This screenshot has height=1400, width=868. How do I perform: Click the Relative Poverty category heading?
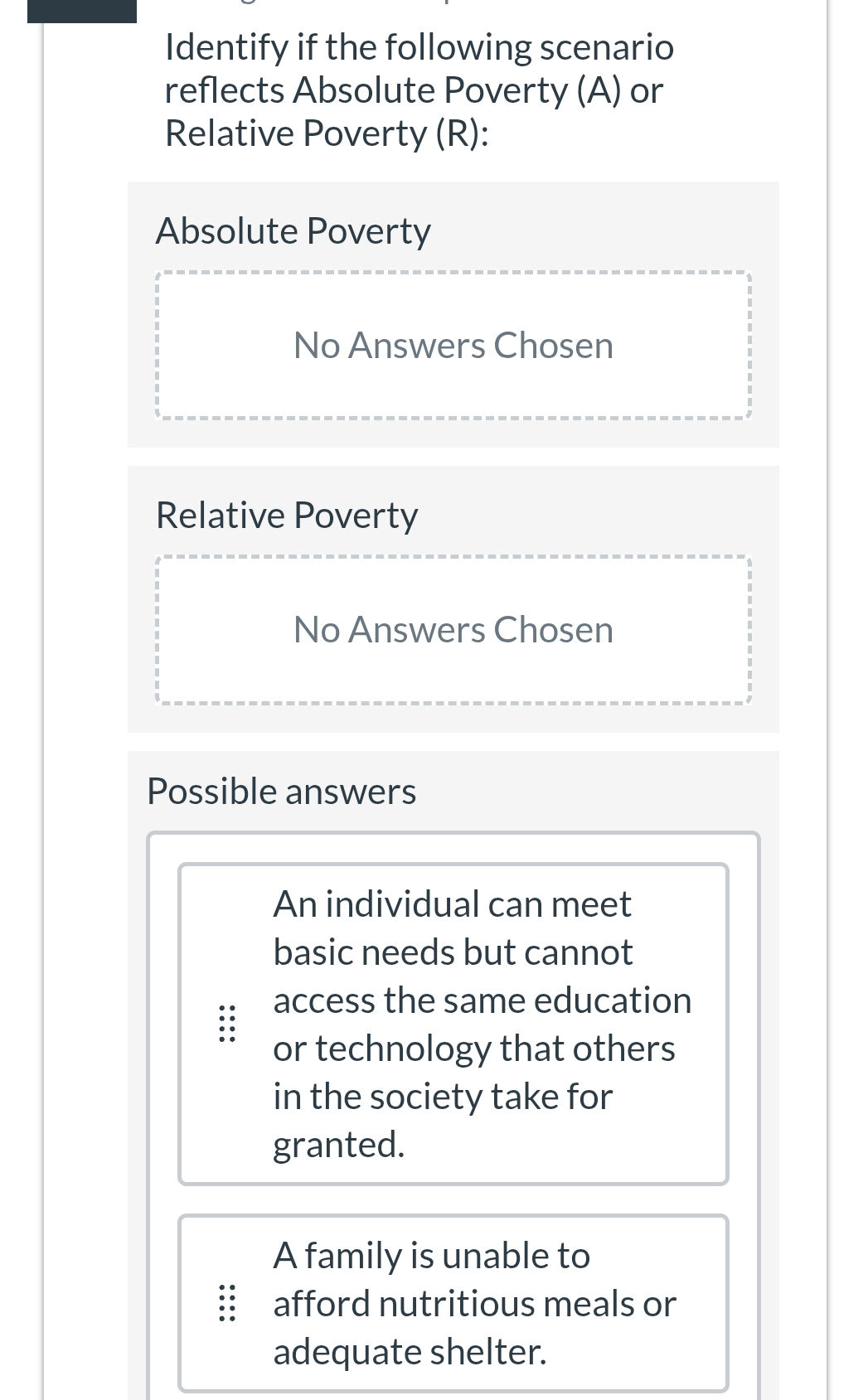click(287, 514)
